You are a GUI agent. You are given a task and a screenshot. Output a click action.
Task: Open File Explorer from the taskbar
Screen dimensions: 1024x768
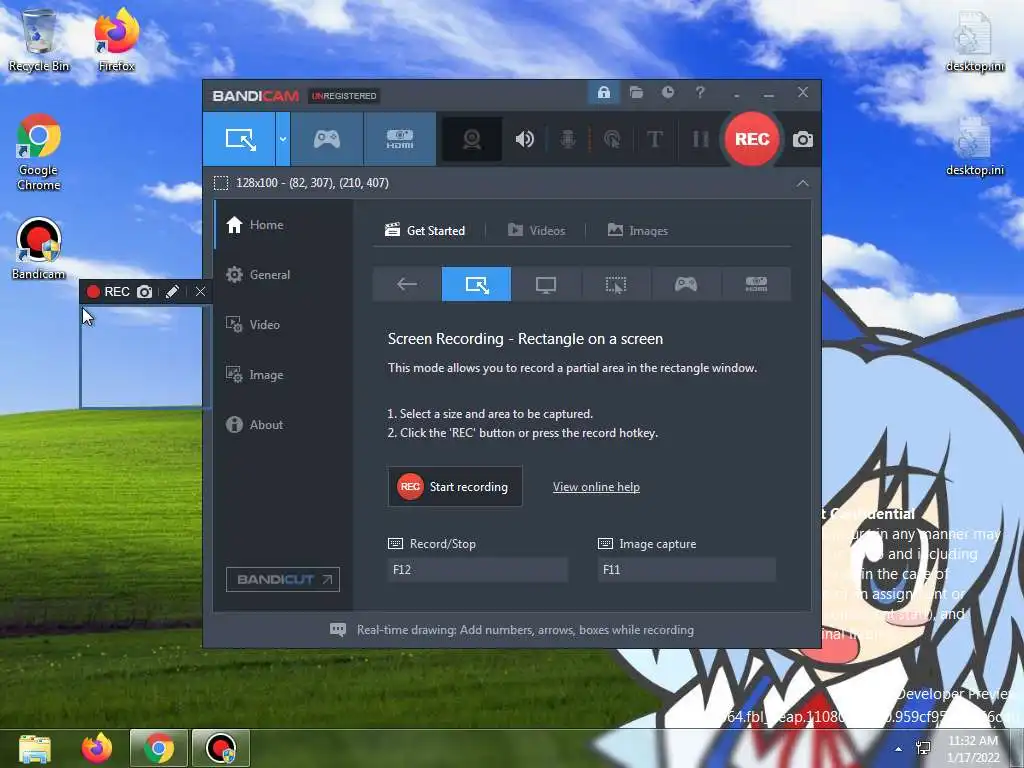tap(35, 748)
